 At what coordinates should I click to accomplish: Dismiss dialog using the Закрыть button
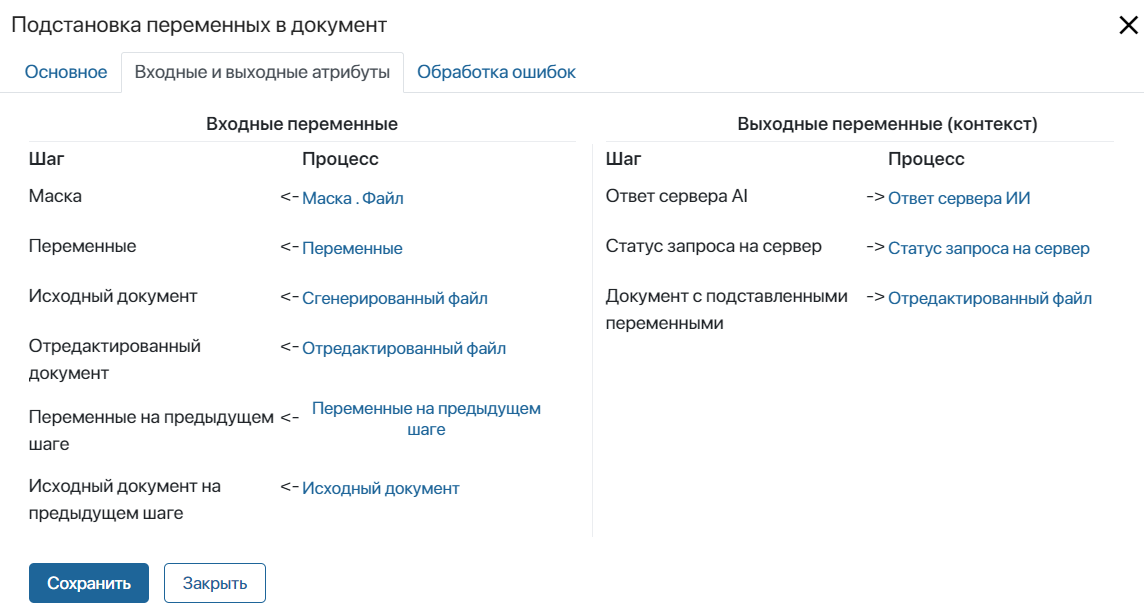pyautogui.click(x=214, y=582)
